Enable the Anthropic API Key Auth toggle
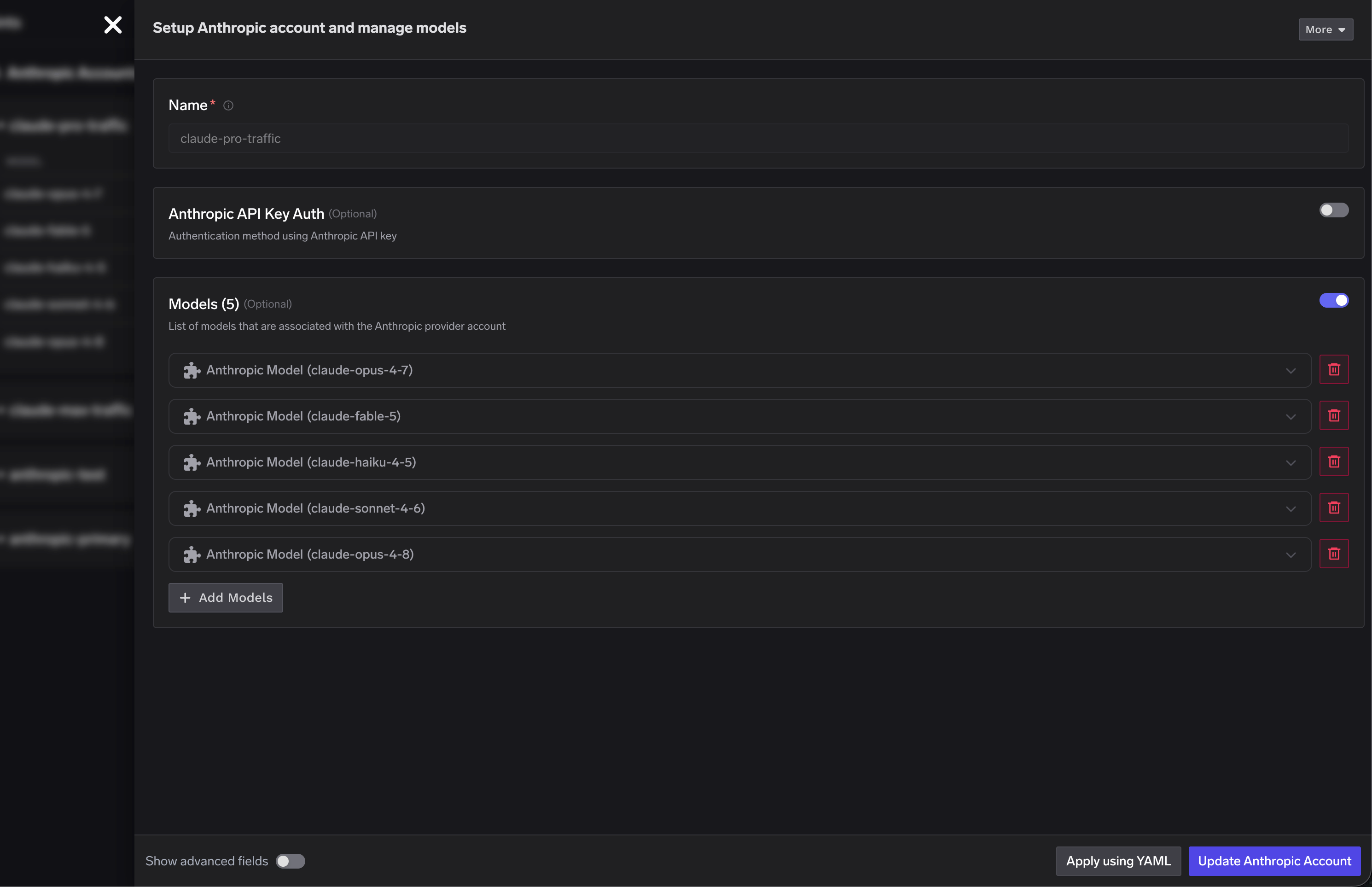The height and width of the screenshot is (887, 1372). 1333,210
